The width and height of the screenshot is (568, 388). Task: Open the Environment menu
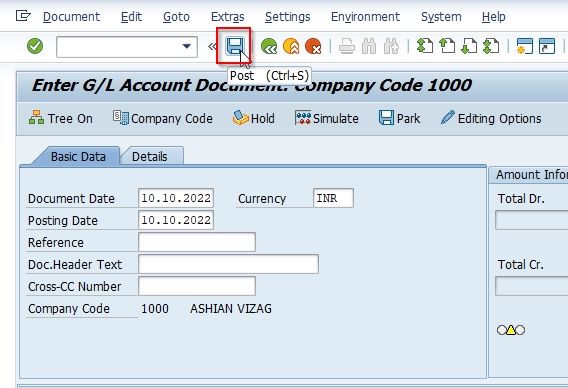coord(365,17)
